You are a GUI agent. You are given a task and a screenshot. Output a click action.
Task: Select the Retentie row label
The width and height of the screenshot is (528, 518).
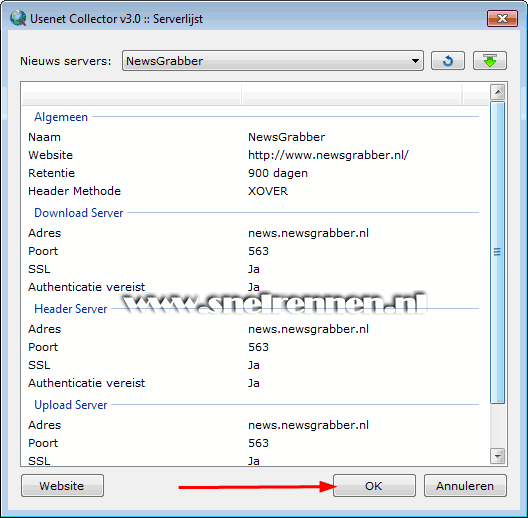[52, 173]
